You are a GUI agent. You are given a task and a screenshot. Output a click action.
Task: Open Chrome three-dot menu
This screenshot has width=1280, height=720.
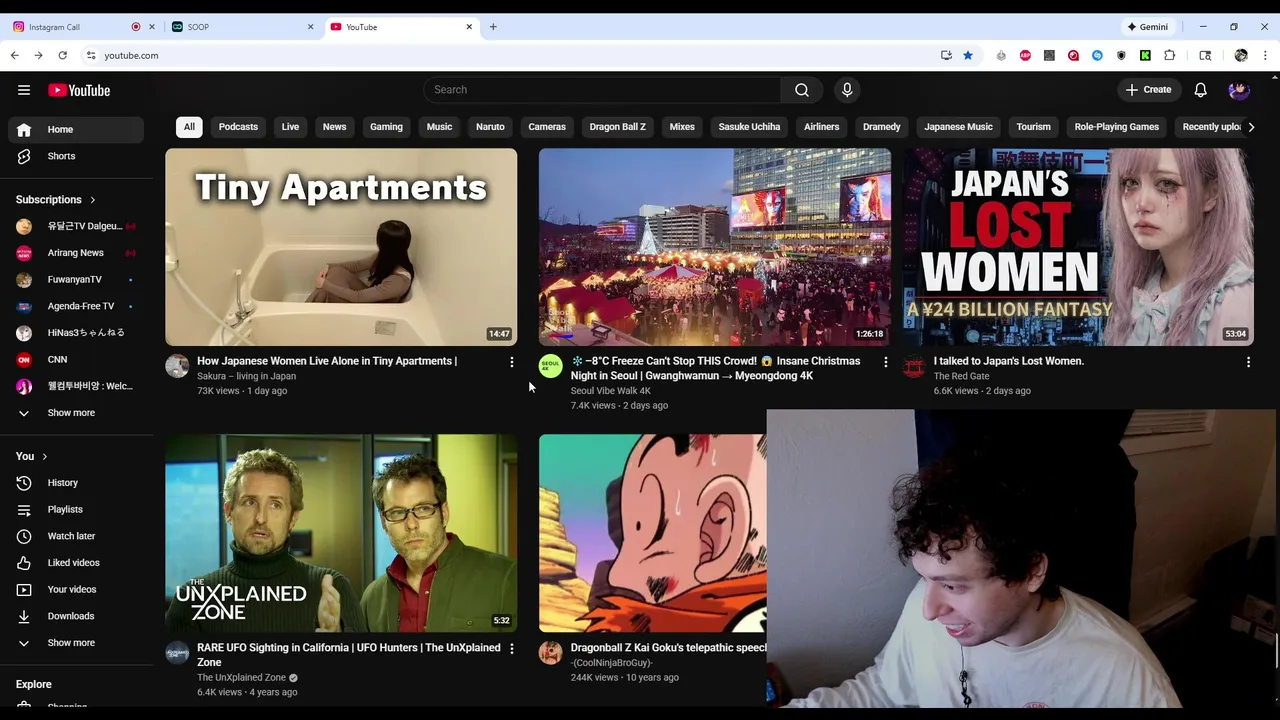click(1265, 56)
